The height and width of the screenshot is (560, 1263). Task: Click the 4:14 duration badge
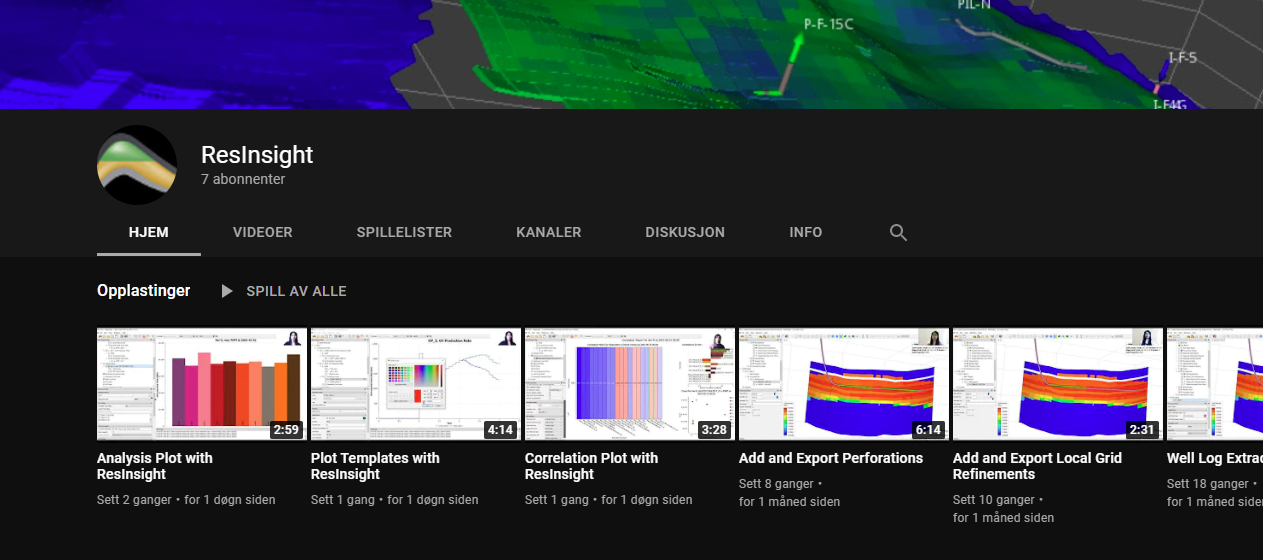[500, 430]
